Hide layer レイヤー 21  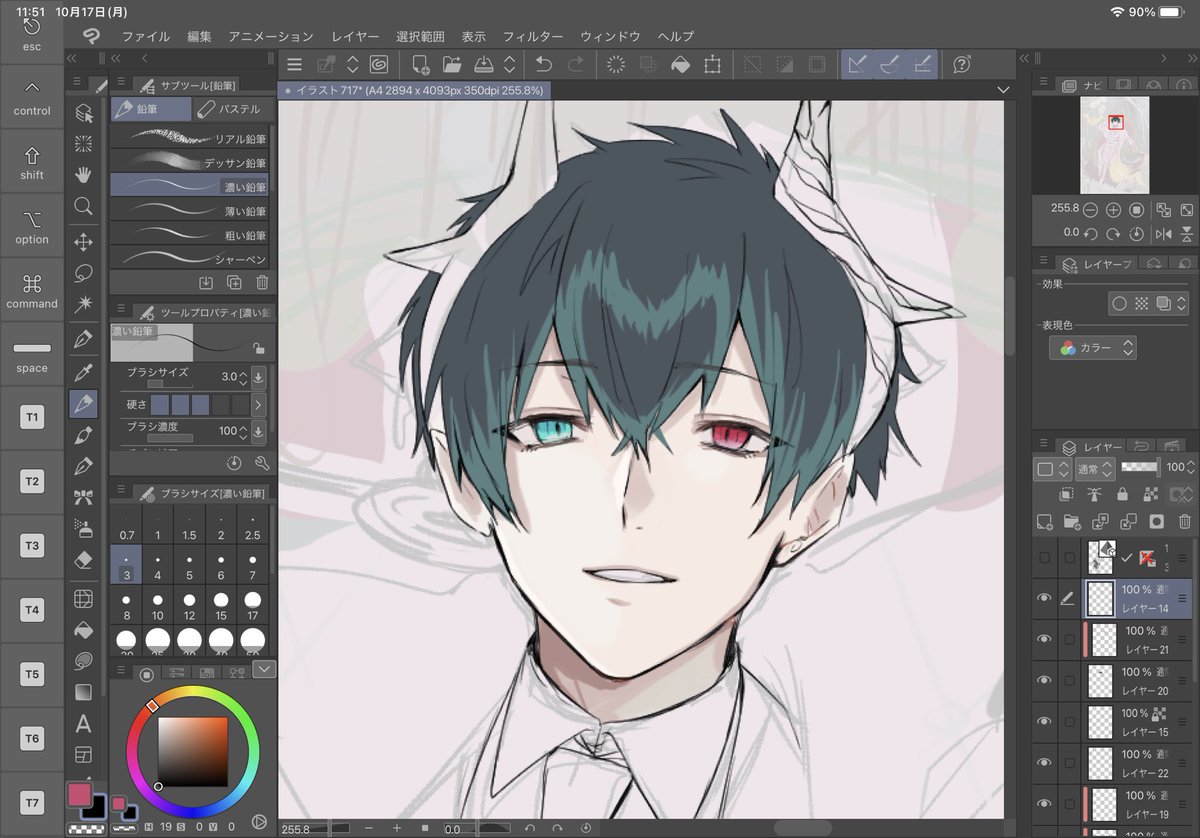tap(1044, 639)
